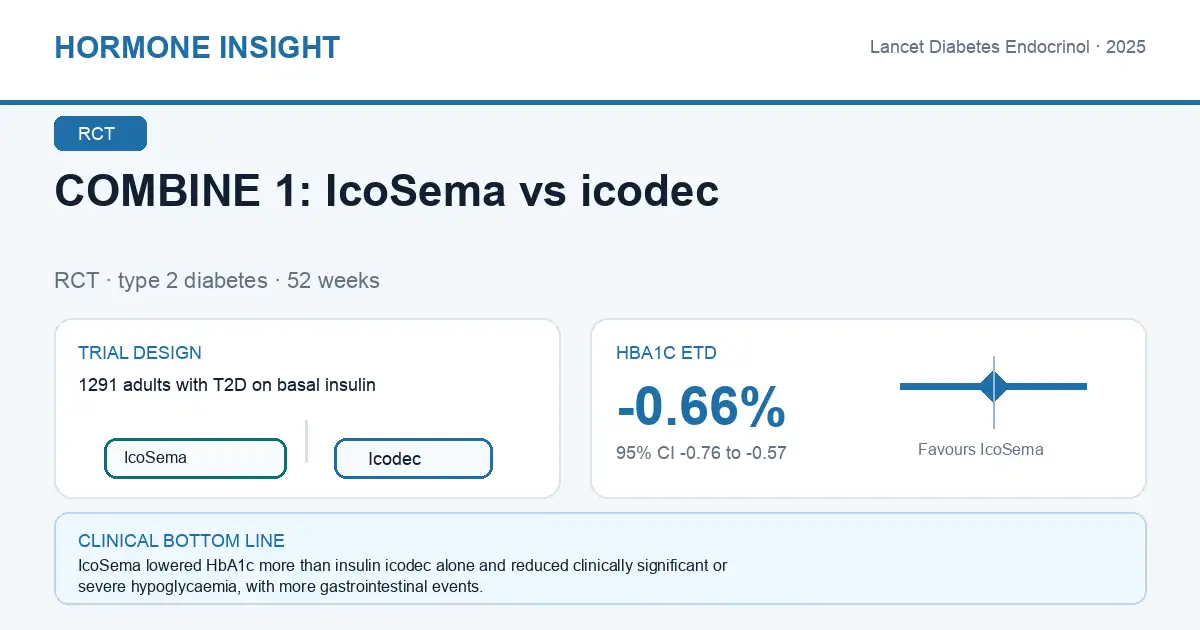This screenshot has height=630, width=1200.
Task: Click the Favours IcoSema label
Action: pyautogui.click(x=981, y=450)
